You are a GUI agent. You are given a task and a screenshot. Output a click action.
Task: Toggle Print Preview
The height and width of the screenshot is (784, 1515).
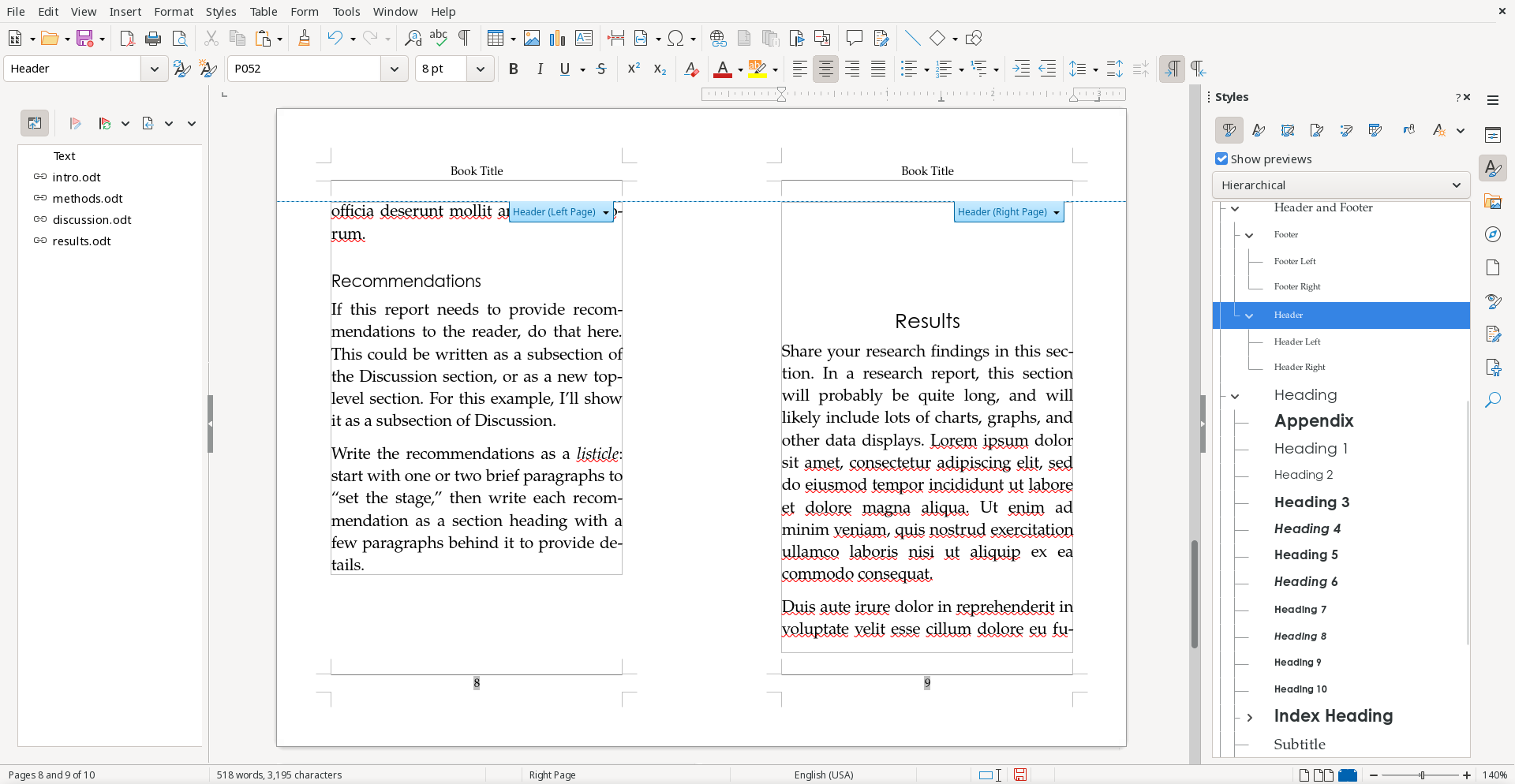[180, 38]
